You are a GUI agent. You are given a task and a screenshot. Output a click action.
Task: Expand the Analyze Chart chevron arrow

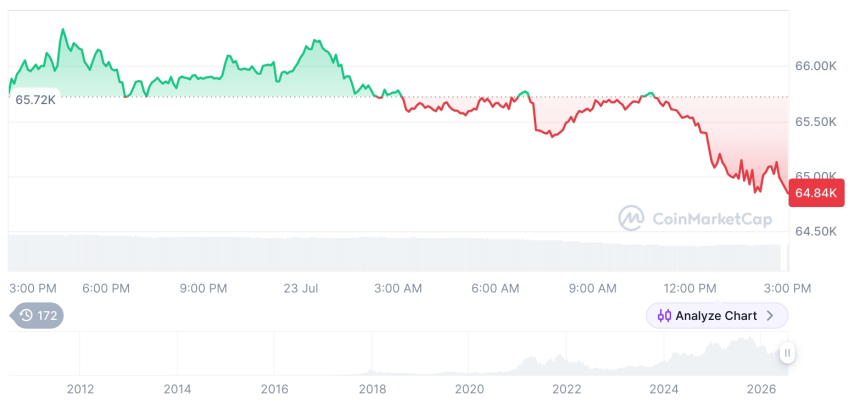point(770,316)
